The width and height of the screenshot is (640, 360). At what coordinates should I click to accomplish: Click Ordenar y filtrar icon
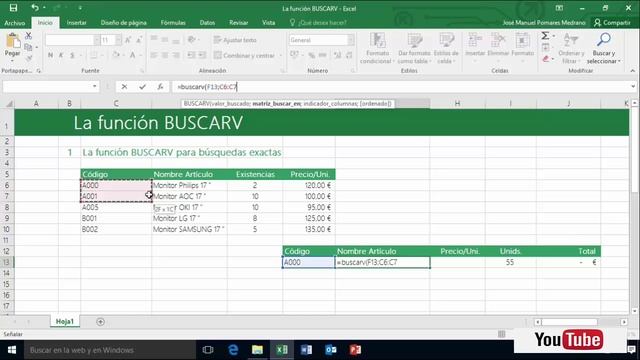(x=571, y=40)
